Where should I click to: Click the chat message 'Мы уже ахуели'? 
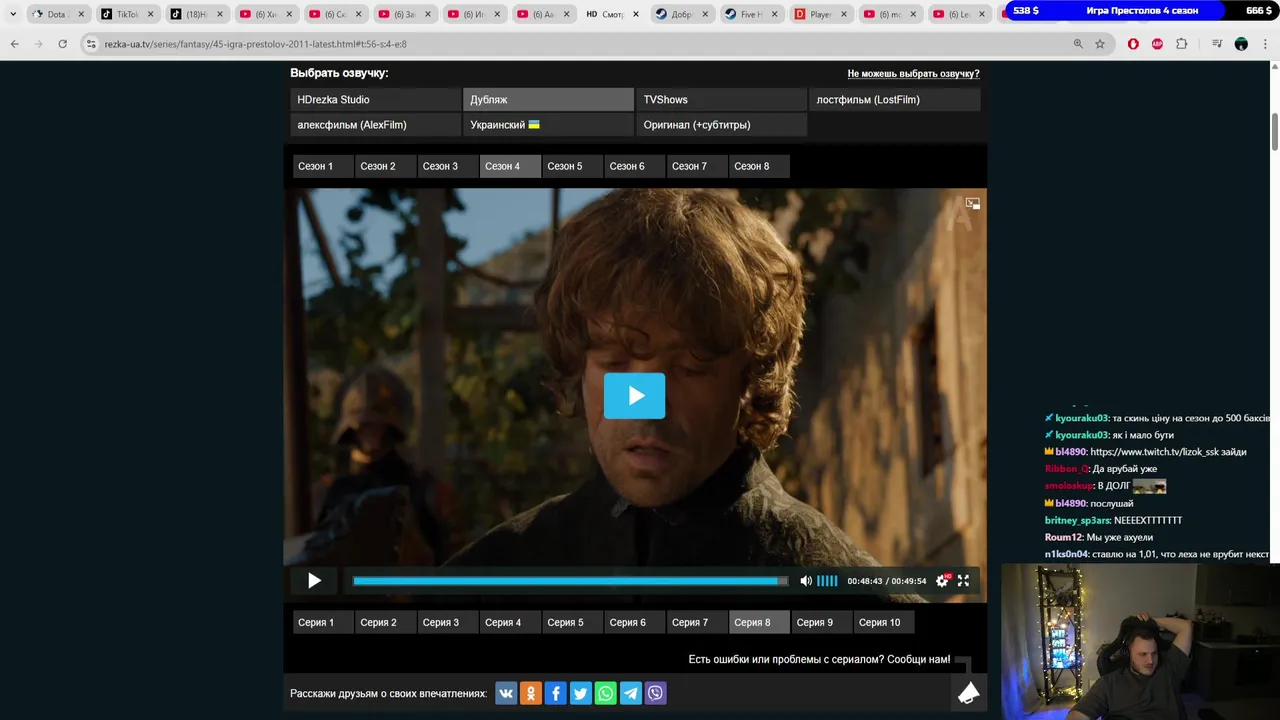1119,537
